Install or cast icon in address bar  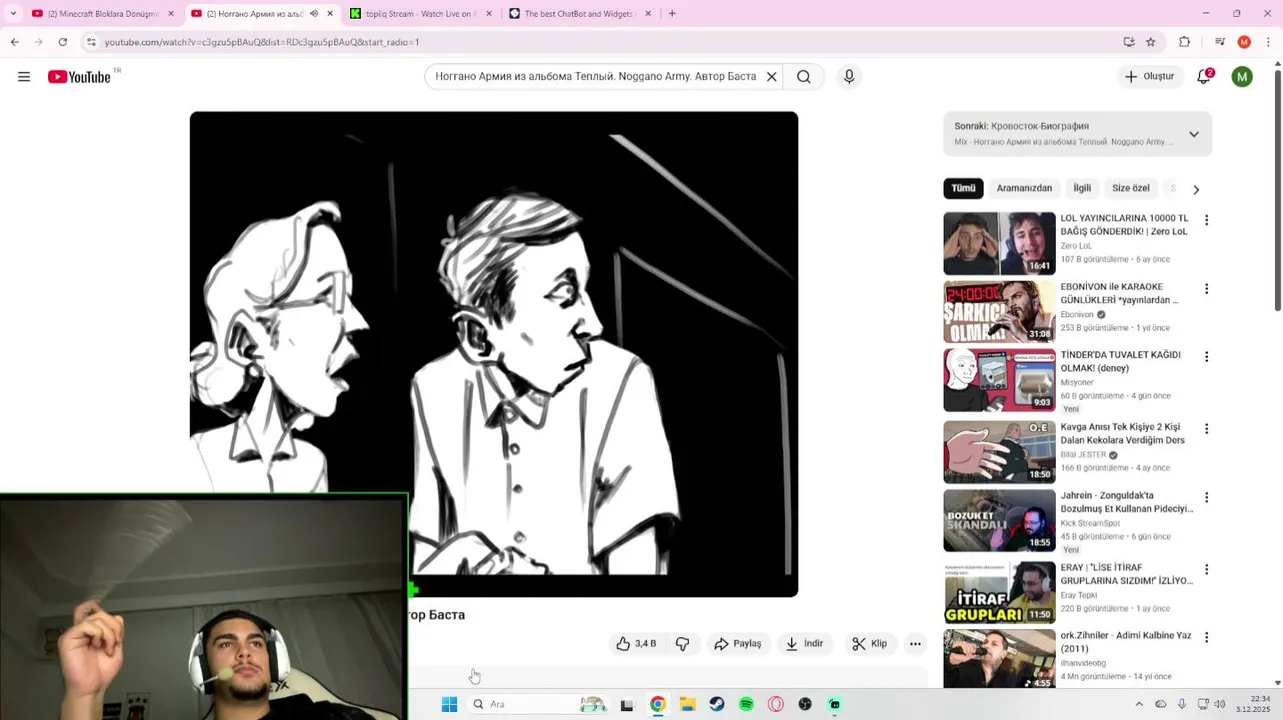click(1129, 42)
